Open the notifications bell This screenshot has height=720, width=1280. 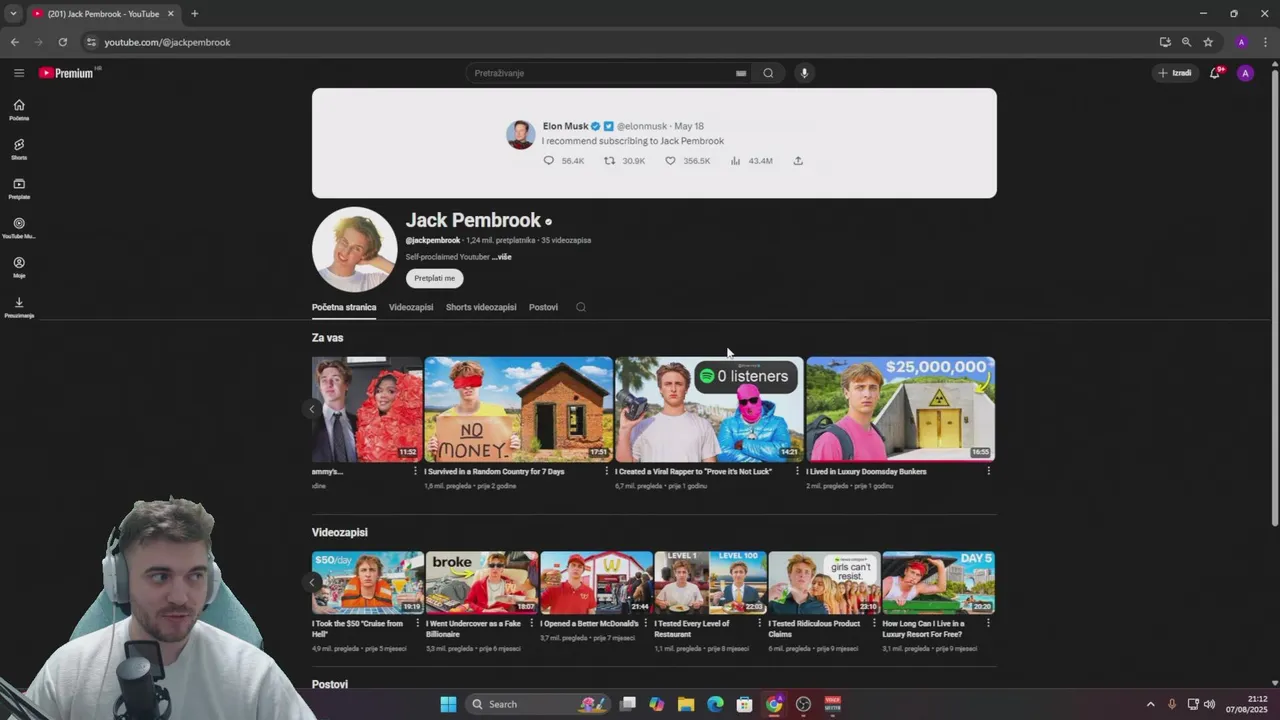point(1215,73)
